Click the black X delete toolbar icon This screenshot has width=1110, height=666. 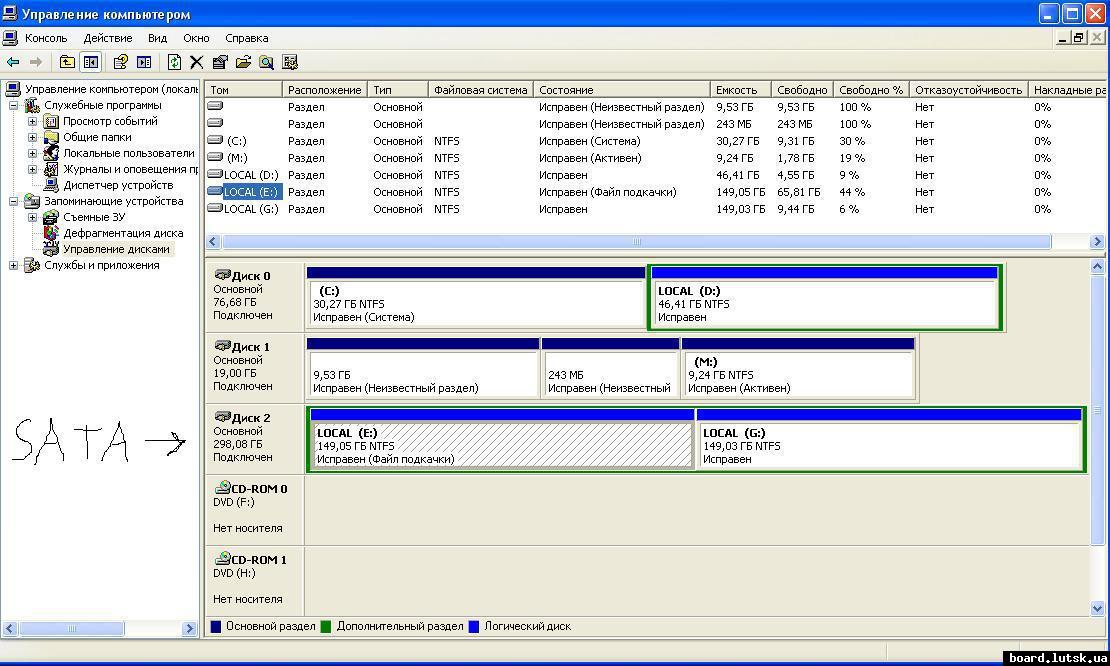pos(197,62)
